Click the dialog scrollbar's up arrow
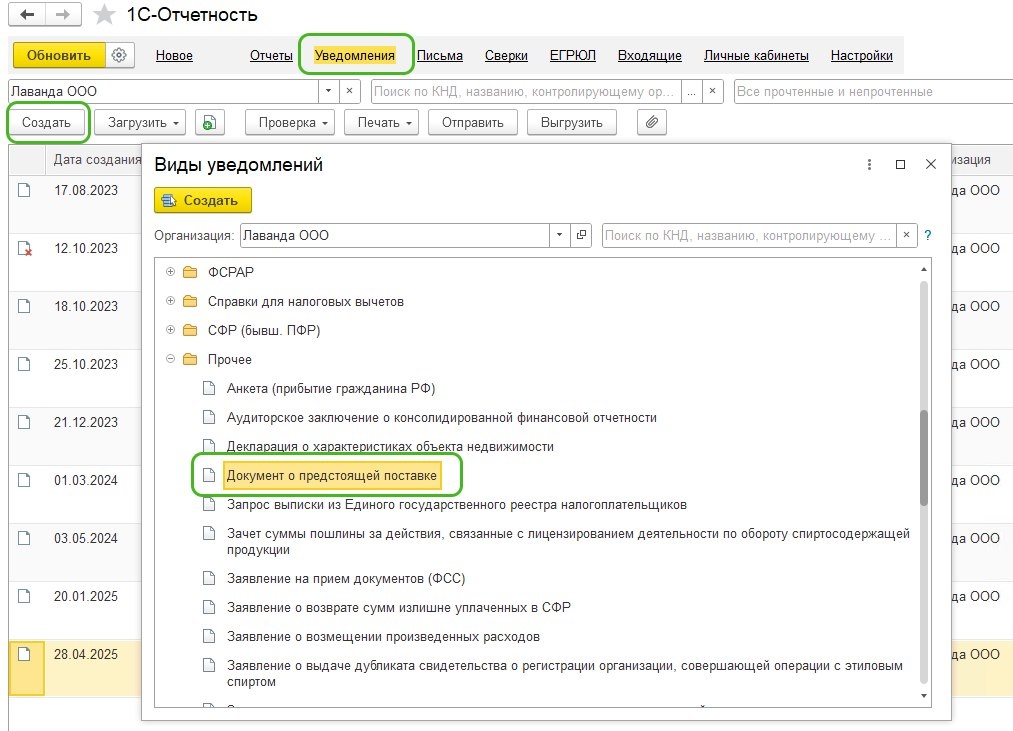The height and width of the screenshot is (731, 1013). click(924, 269)
